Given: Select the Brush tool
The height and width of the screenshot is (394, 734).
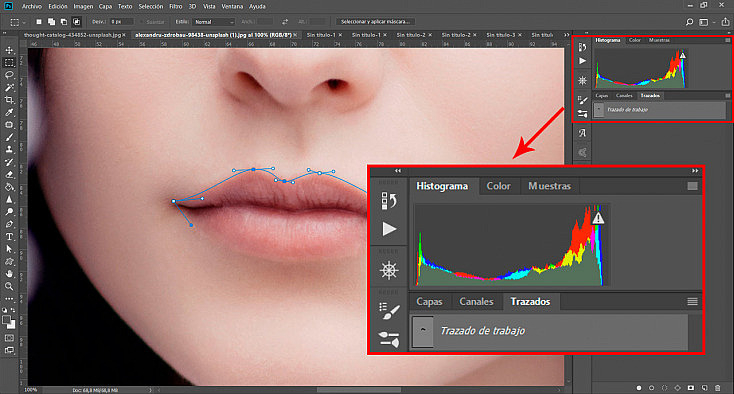Looking at the screenshot, I should coord(9,137).
